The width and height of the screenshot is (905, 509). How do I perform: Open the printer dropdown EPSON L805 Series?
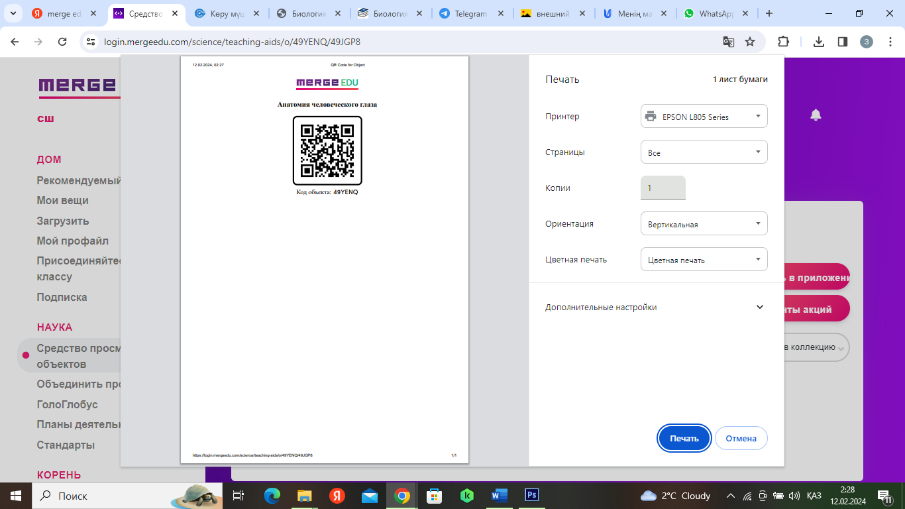(x=704, y=117)
